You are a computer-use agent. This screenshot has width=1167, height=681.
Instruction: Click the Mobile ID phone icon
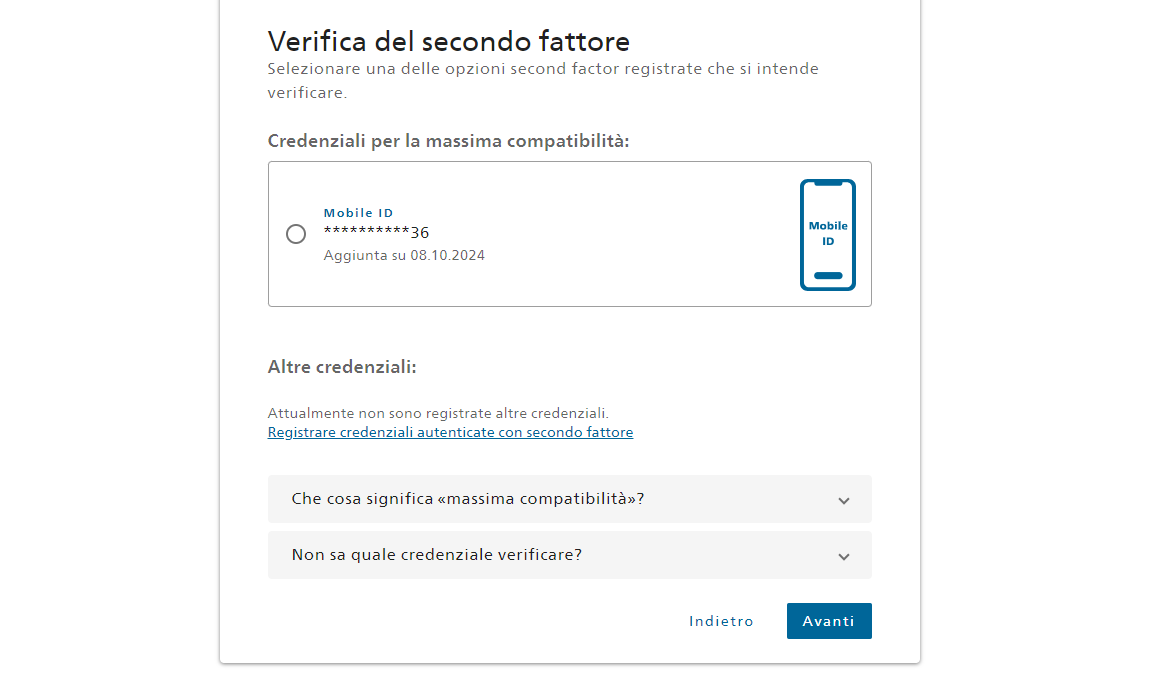pos(827,235)
